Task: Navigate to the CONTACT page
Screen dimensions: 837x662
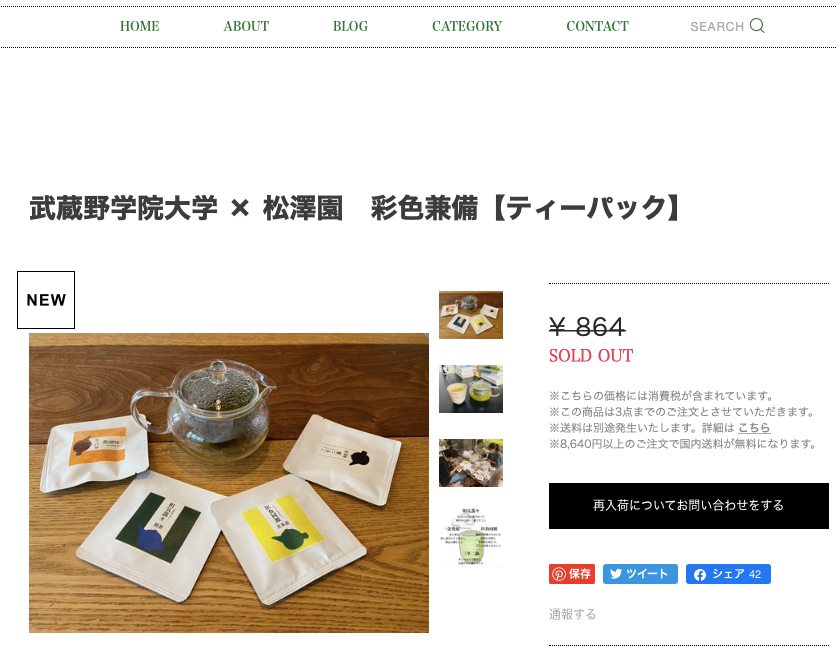Action: [597, 26]
